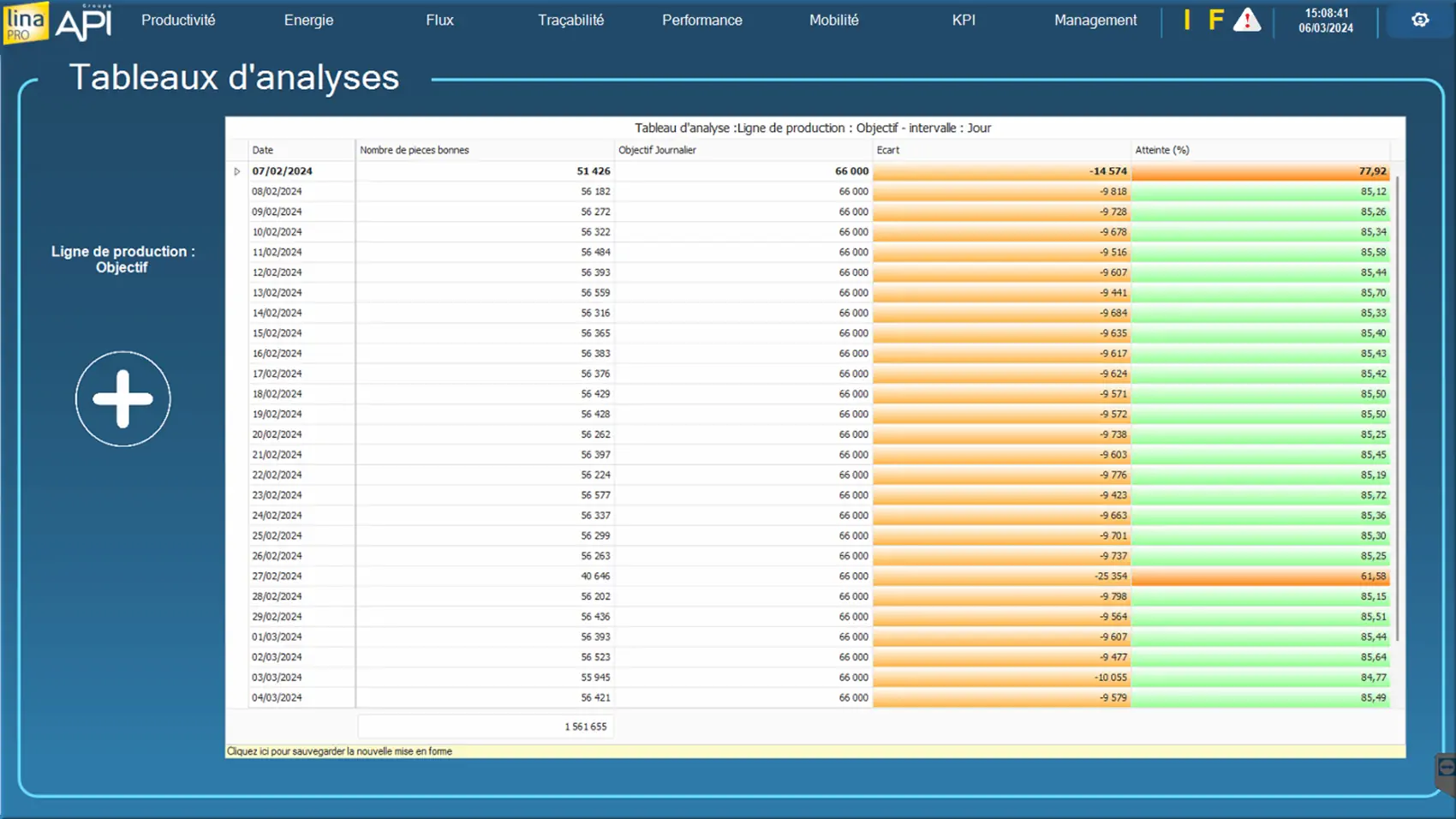The width and height of the screenshot is (1456, 819).
Task: Click the warning triangle alert icon
Action: tap(1246, 21)
